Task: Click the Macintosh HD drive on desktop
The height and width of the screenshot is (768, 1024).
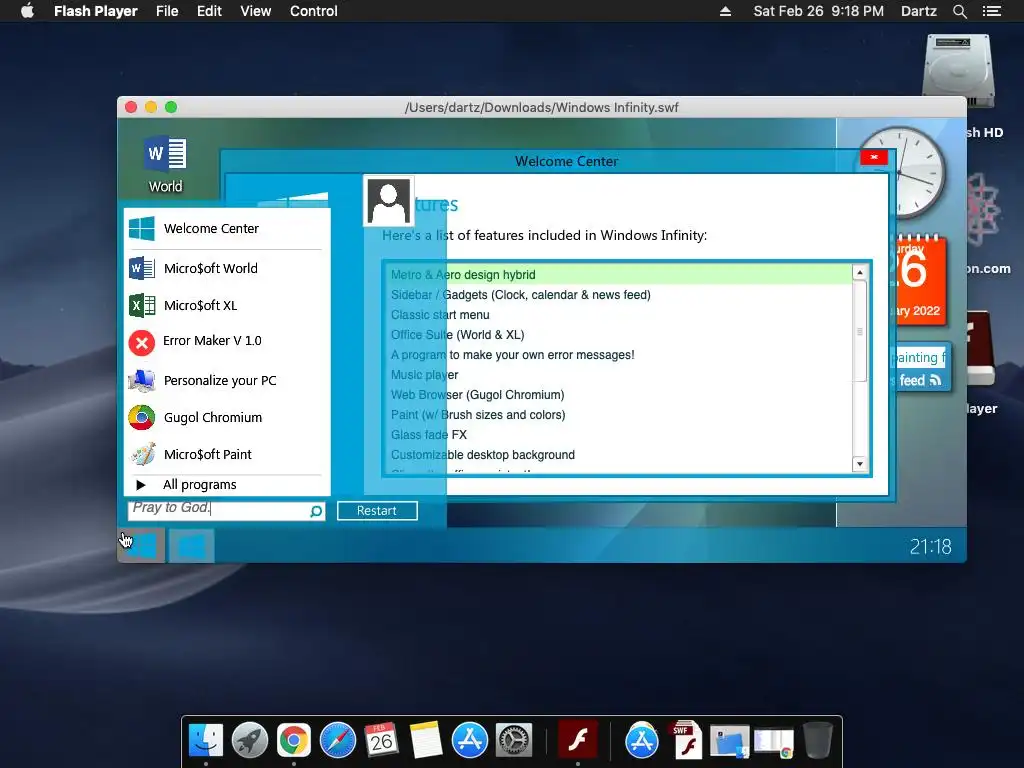Action: point(959,71)
